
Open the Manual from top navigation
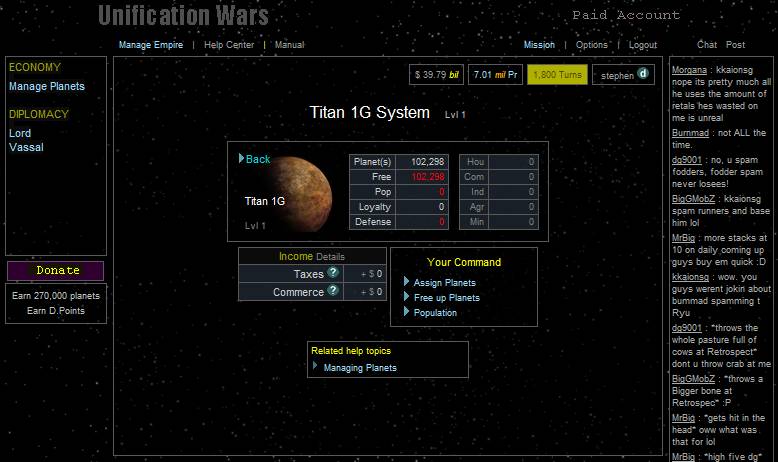pos(289,45)
